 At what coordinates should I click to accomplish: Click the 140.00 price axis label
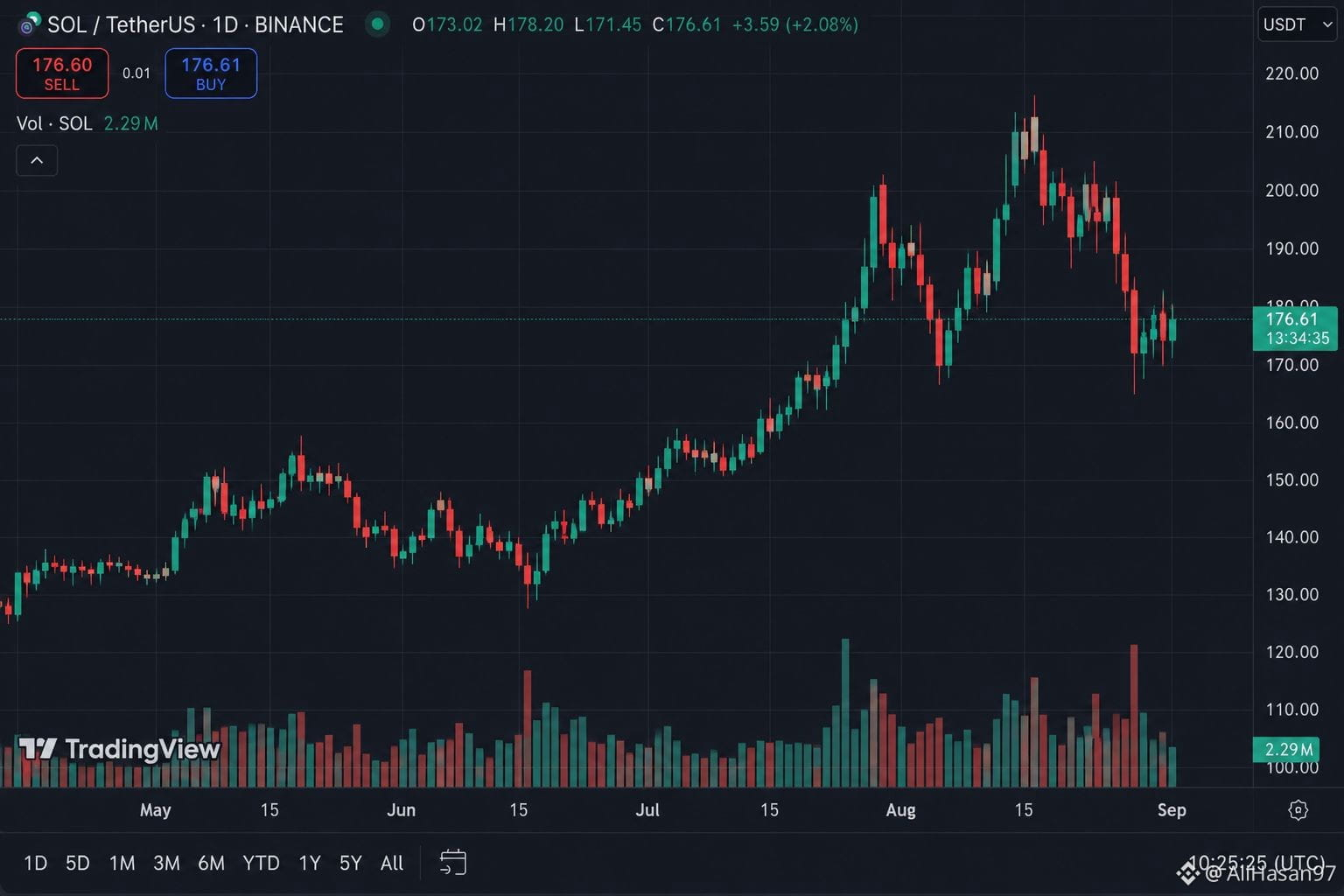[1291, 537]
